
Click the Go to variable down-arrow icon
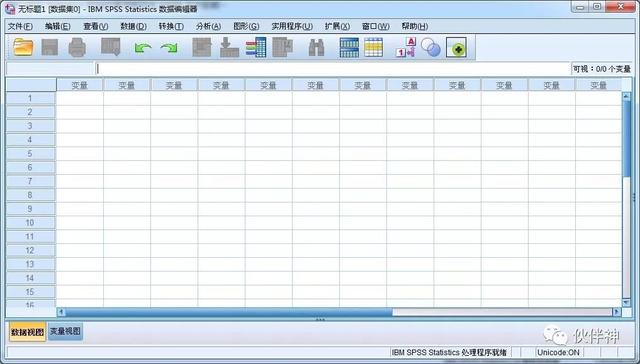(229, 47)
